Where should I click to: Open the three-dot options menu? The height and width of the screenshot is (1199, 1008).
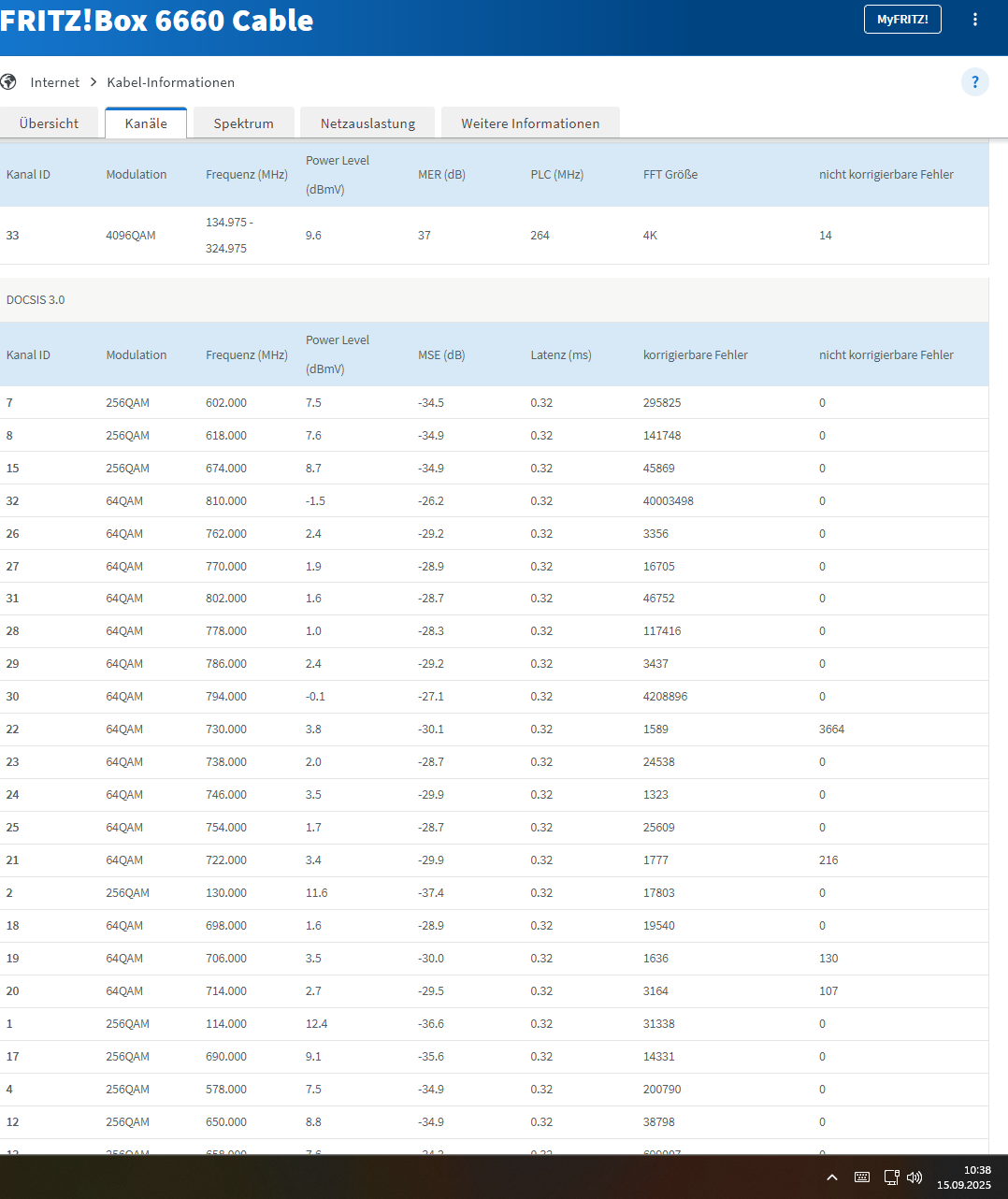click(x=975, y=20)
